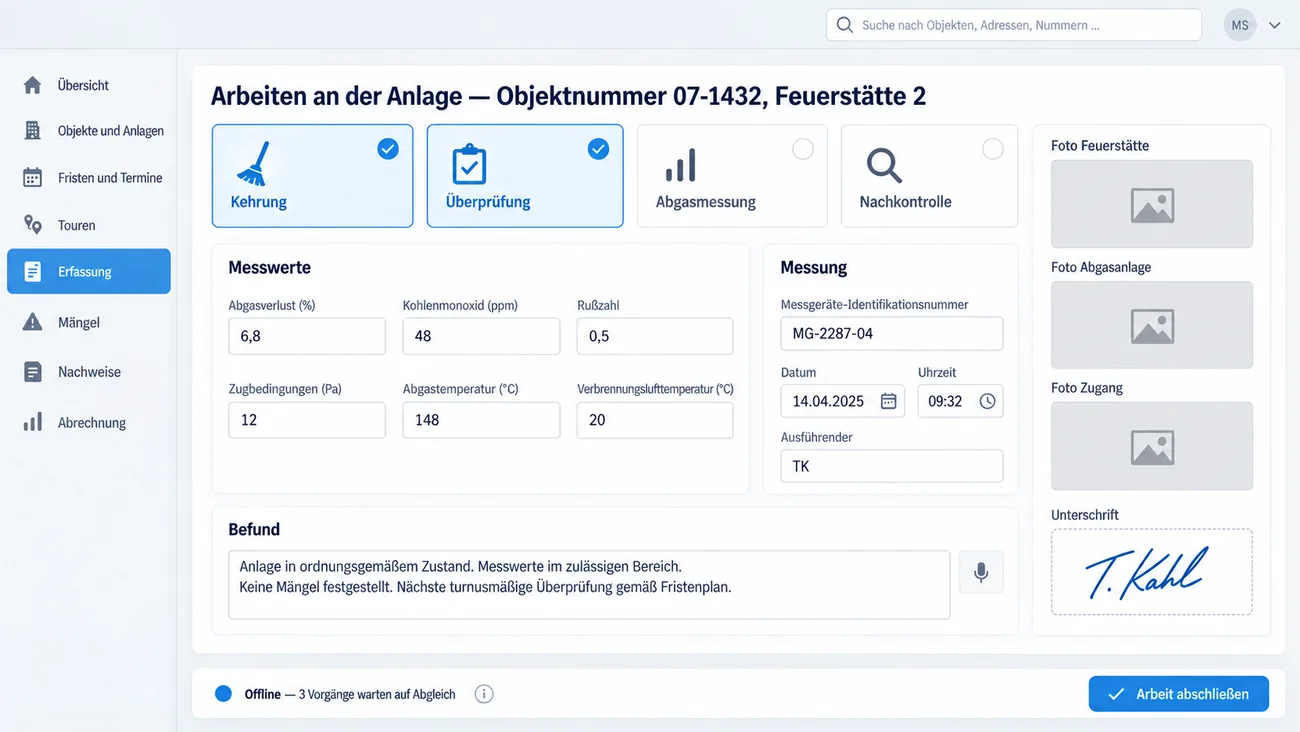Click into the Rußzahl field
Screen dimensions: 1300x732
(x=655, y=336)
